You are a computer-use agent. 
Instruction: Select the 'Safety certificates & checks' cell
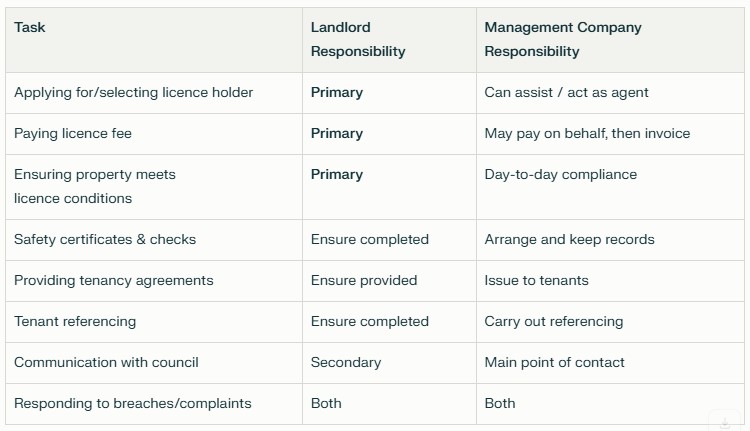point(105,239)
